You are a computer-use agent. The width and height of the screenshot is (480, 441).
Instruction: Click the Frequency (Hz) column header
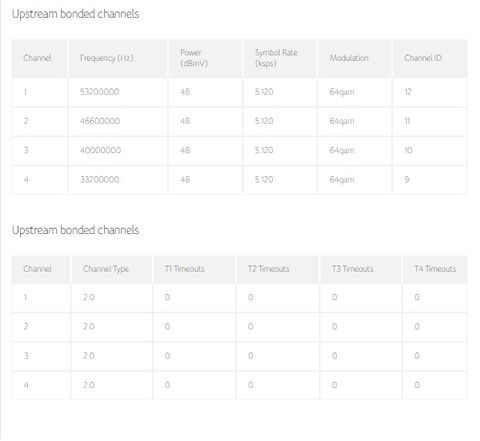coord(107,58)
